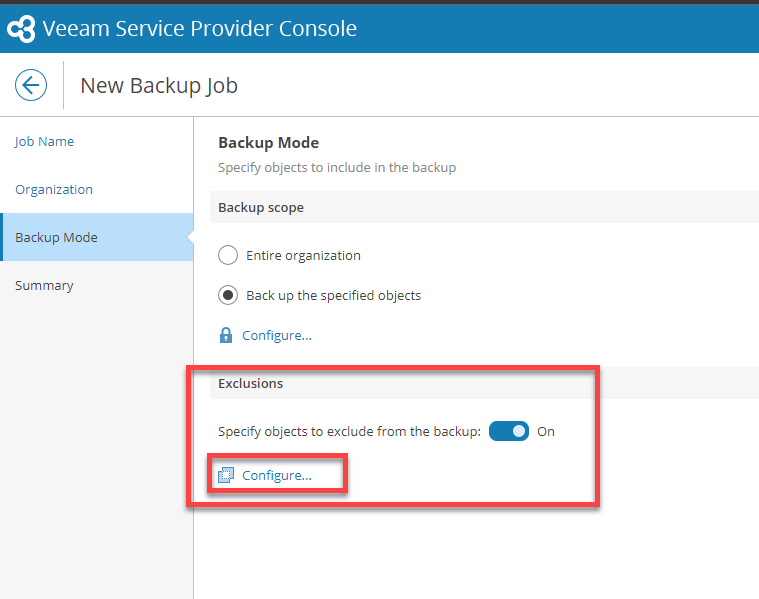The width and height of the screenshot is (759, 599).
Task: Open the Job Name step
Action: (x=45, y=142)
